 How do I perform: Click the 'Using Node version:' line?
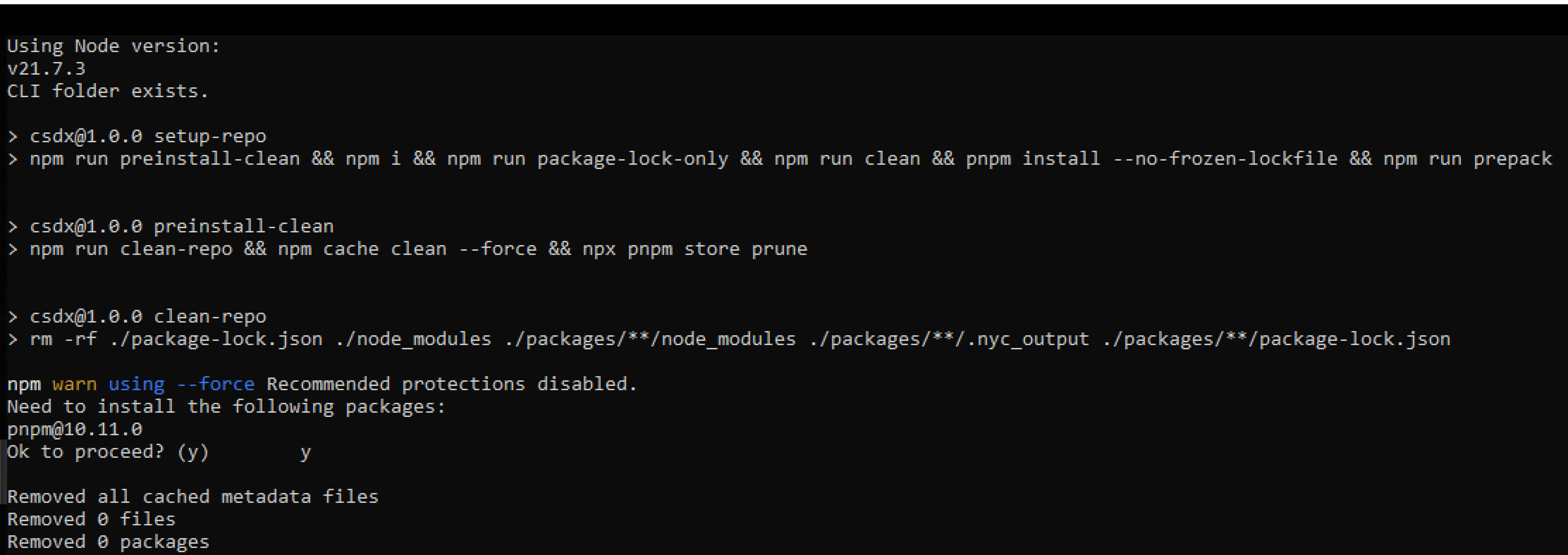[x=113, y=46]
